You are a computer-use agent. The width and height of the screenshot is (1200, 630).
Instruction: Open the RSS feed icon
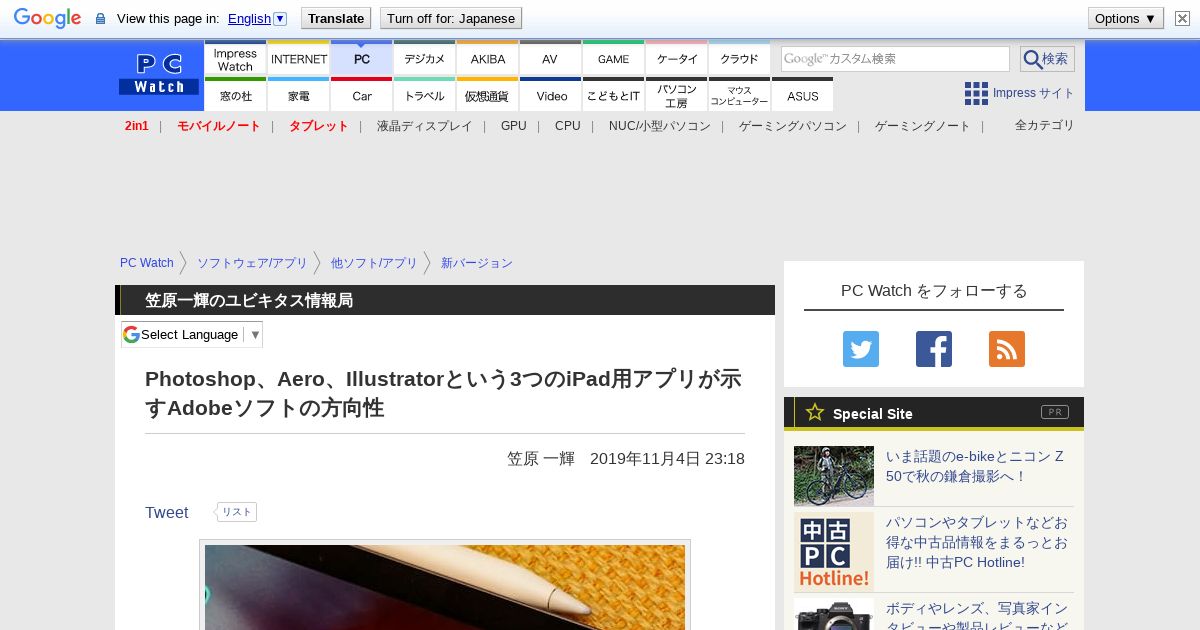[1007, 349]
